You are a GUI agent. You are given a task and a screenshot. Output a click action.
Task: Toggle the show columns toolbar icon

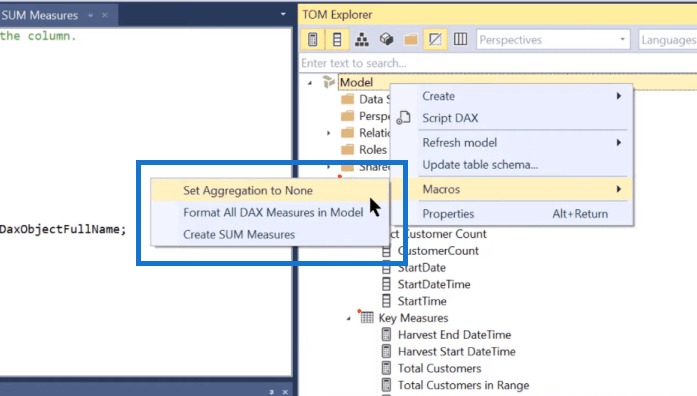pos(337,40)
